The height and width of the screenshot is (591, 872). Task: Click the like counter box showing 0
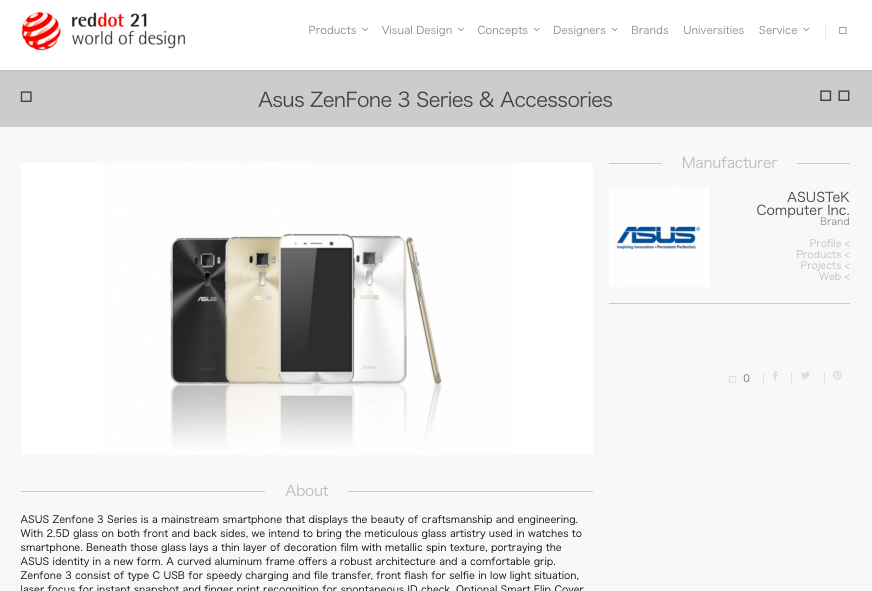tap(740, 379)
